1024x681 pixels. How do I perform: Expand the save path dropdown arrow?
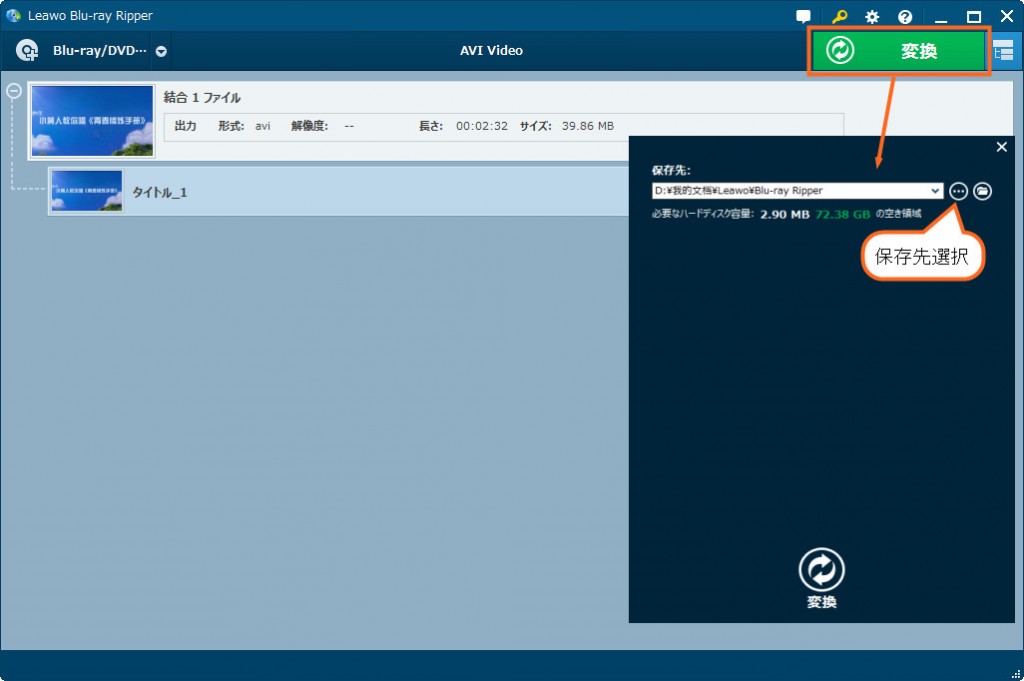[936, 191]
